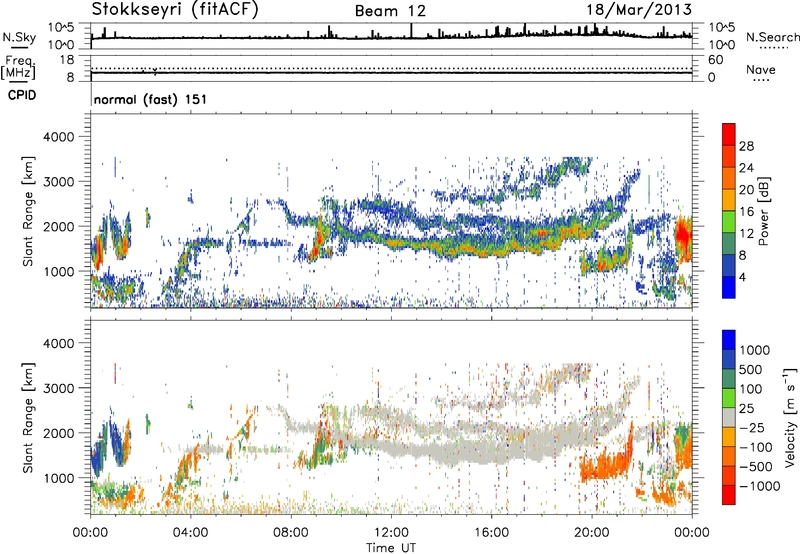800x554 pixels.
Task: Click the 'CPID' label
Action: pyautogui.click(x=22, y=95)
